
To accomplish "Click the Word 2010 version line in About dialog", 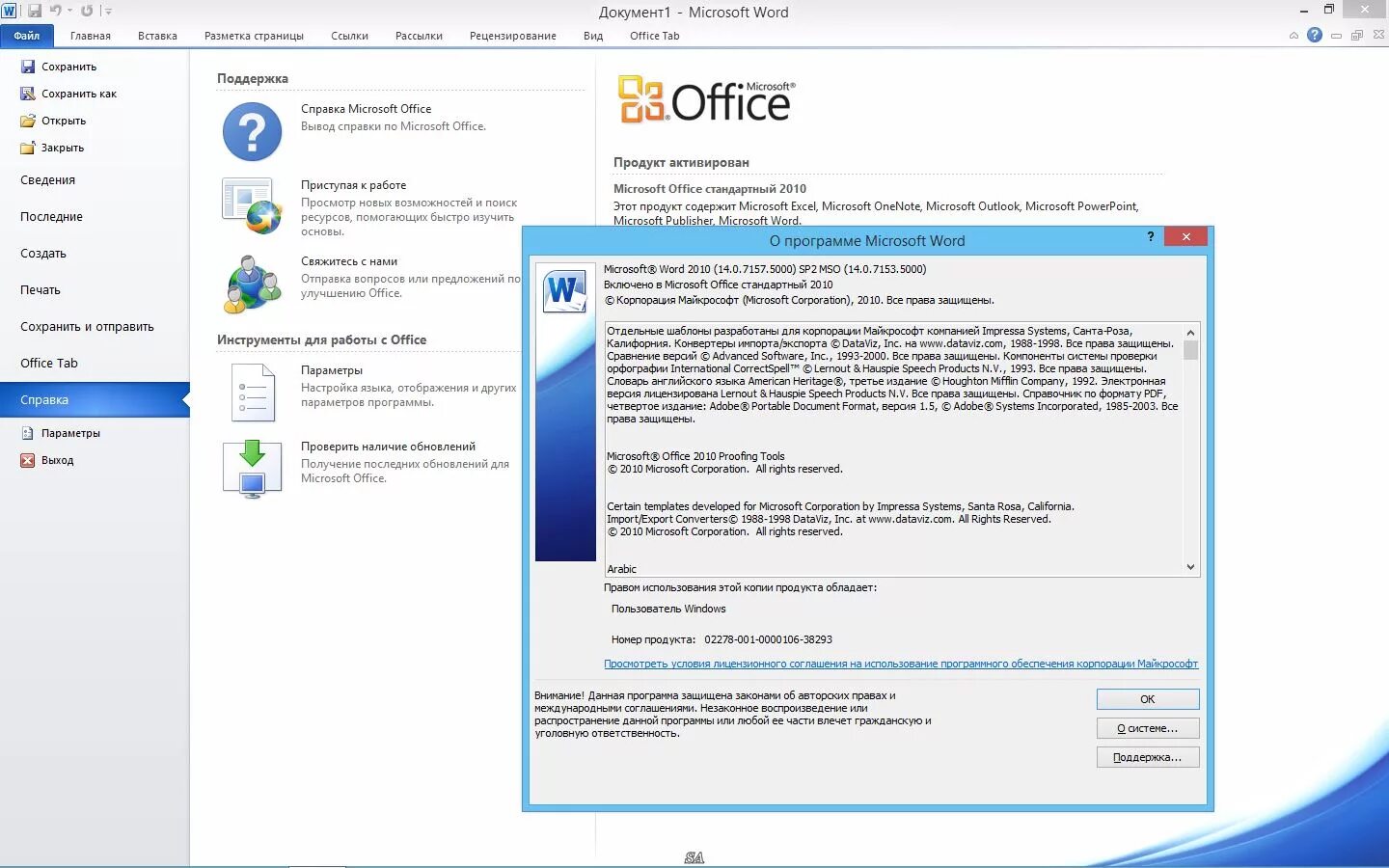I will 765,269.
